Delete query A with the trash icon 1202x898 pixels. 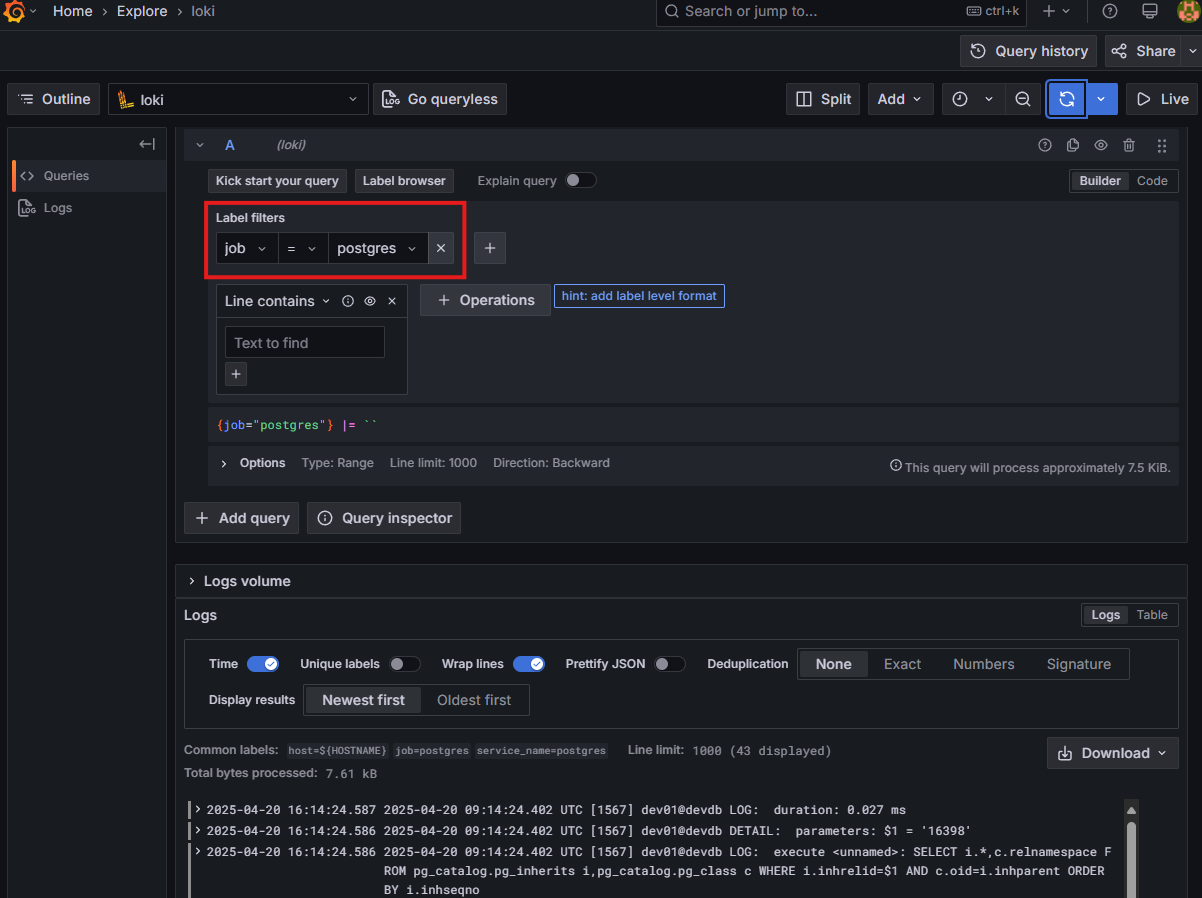coord(1129,145)
